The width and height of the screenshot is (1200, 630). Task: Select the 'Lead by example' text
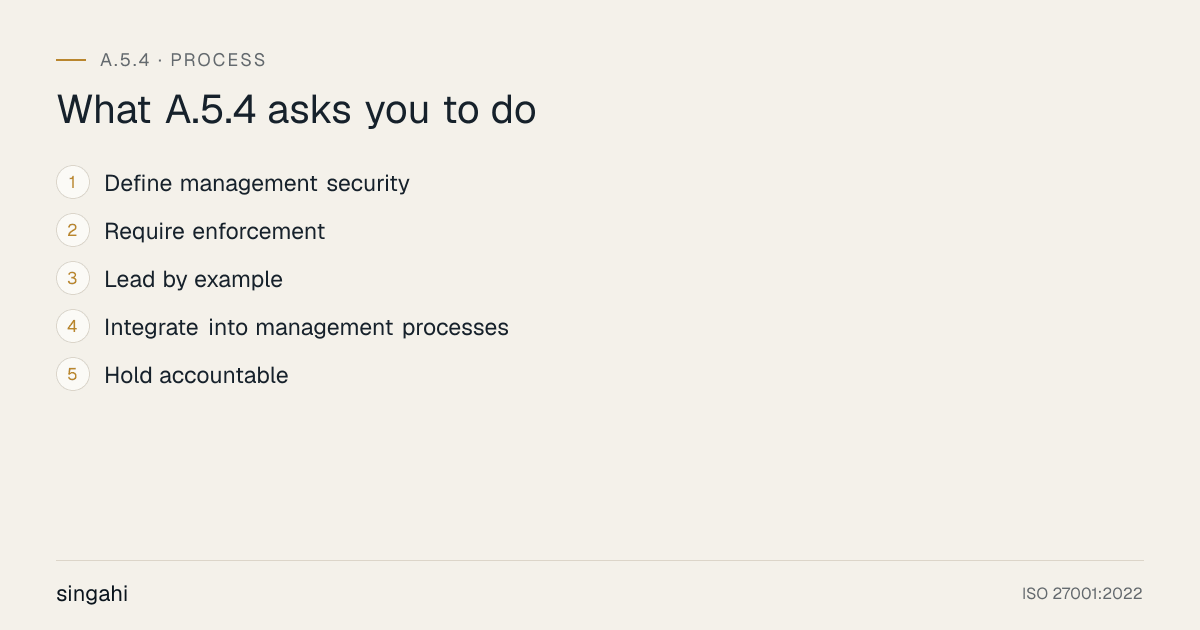194,280
